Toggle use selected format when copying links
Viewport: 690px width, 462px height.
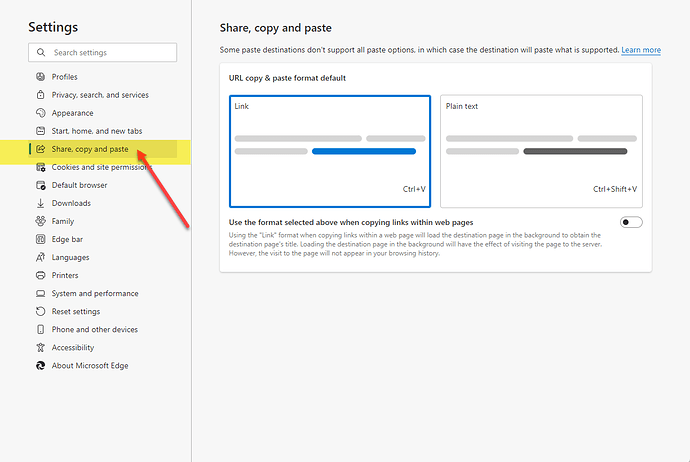tap(631, 222)
